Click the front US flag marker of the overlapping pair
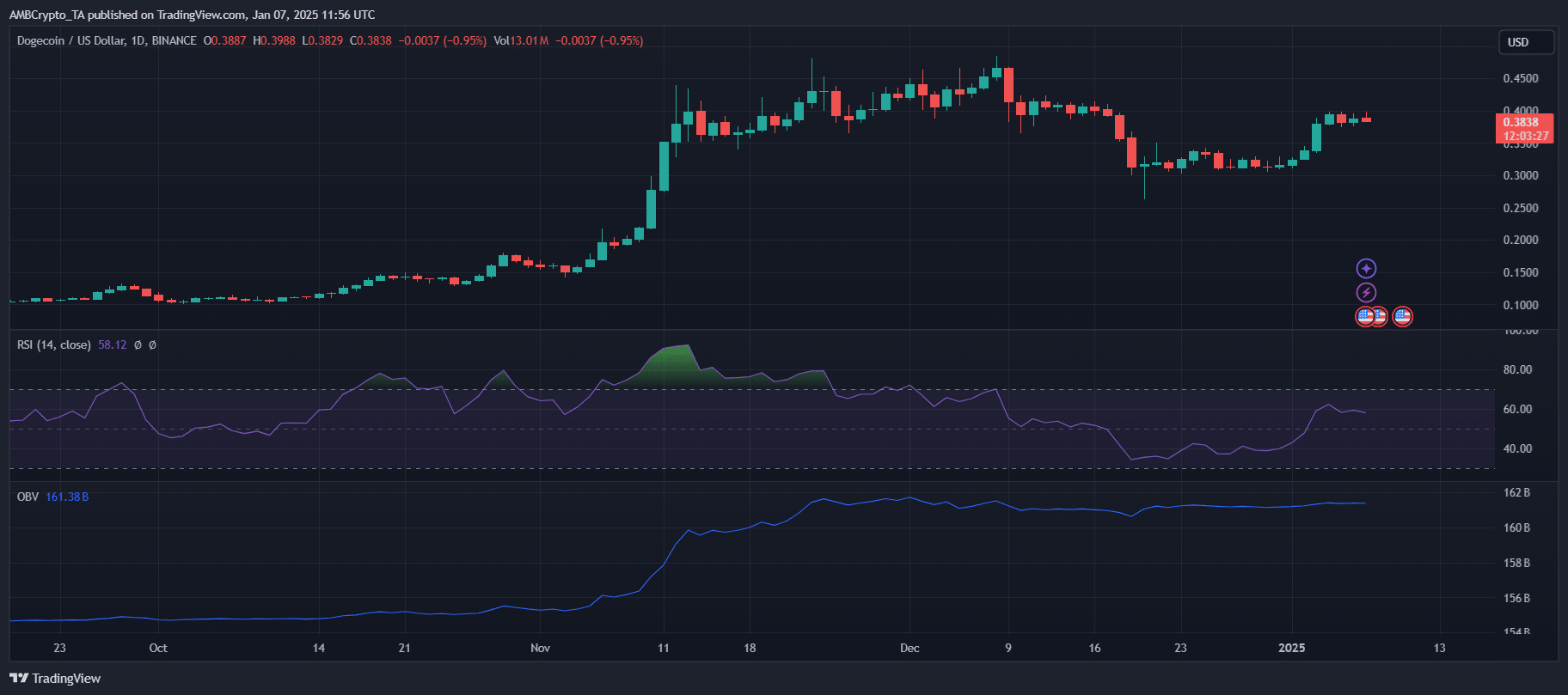Screen dimensions: 1568x695 (x=1365, y=317)
